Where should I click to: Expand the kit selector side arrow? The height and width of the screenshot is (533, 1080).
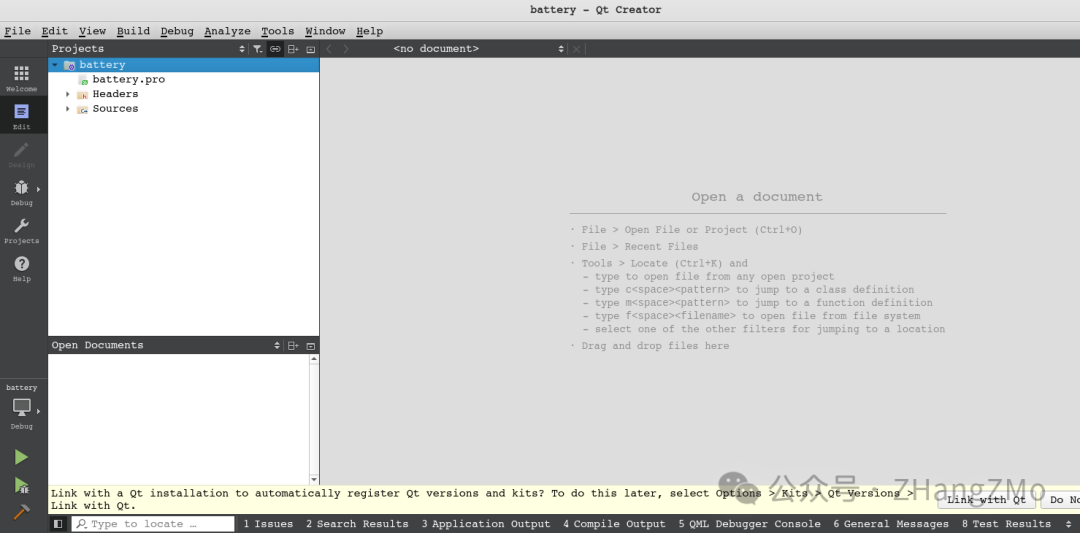click(39, 411)
